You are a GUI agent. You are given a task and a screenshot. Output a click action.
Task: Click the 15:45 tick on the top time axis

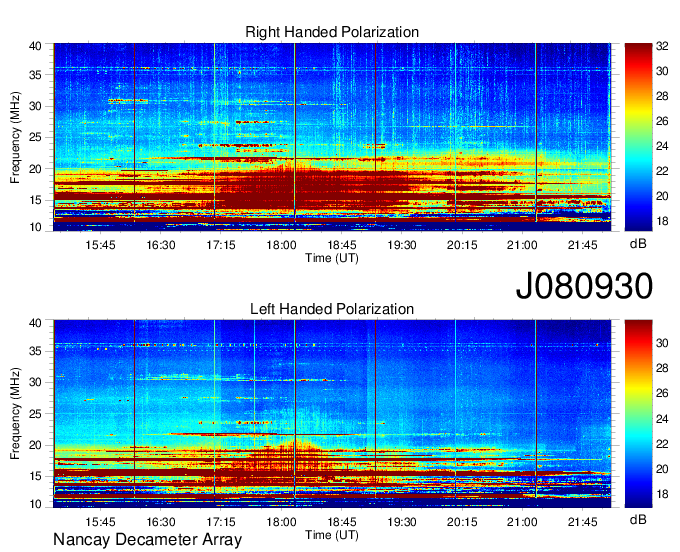[x=100, y=245]
